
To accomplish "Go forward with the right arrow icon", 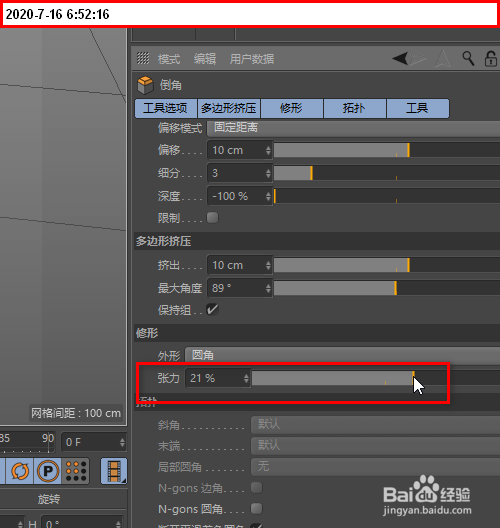I will coord(418,59).
